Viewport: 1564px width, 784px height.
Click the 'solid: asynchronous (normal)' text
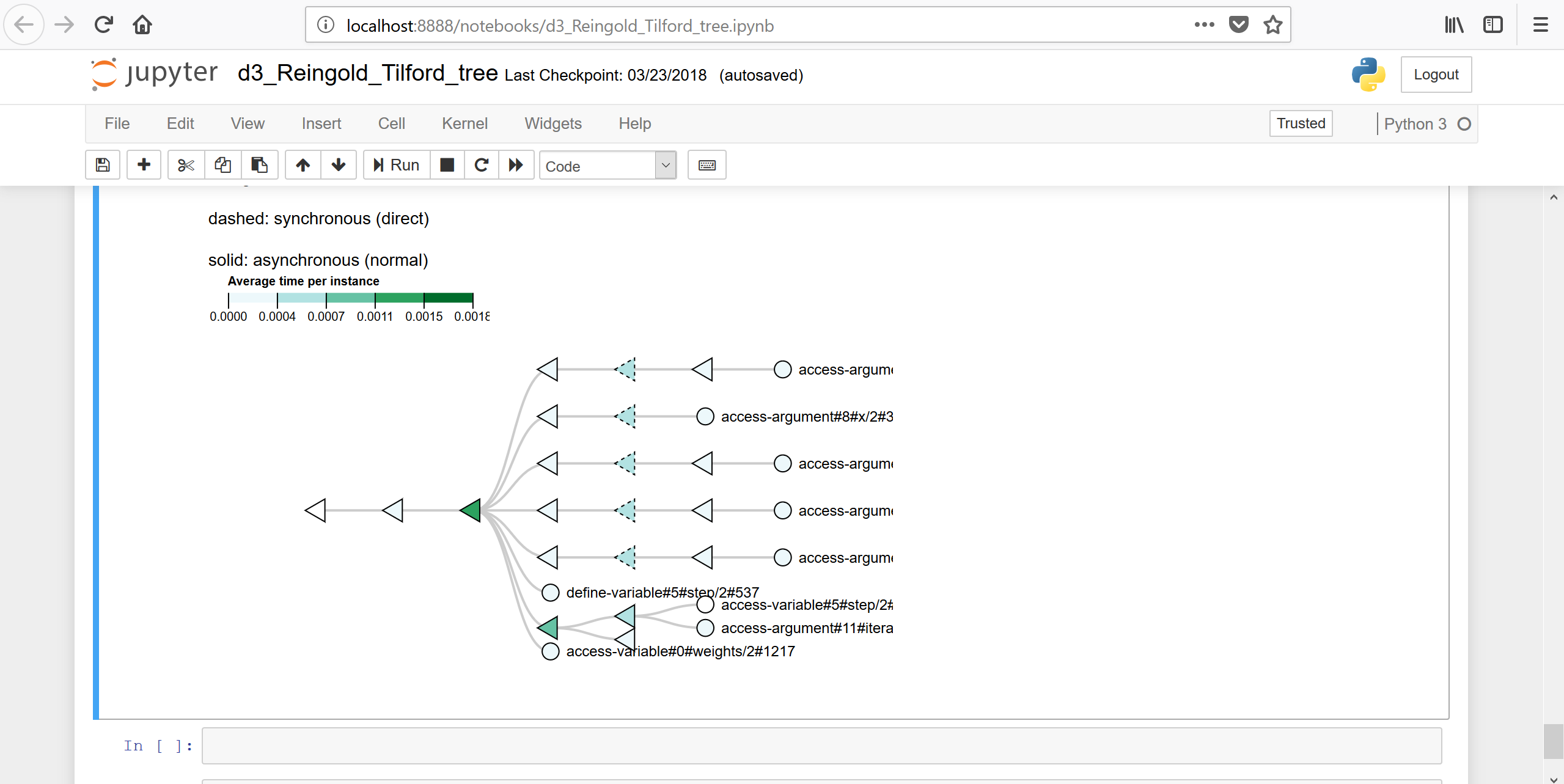pos(318,260)
